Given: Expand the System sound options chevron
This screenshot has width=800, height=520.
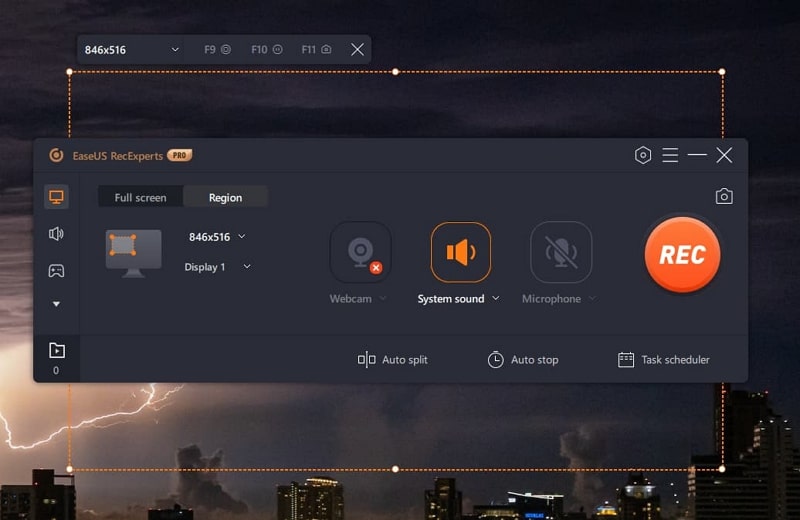Looking at the screenshot, I should [x=496, y=298].
